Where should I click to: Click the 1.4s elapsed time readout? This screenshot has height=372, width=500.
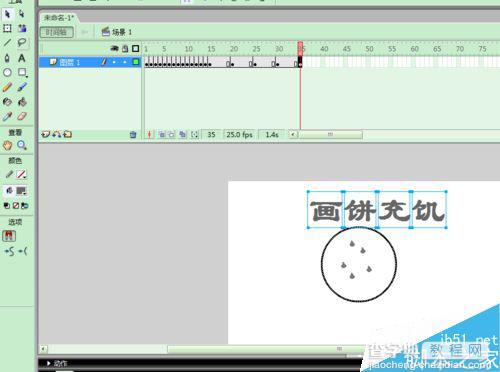click(272, 135)
